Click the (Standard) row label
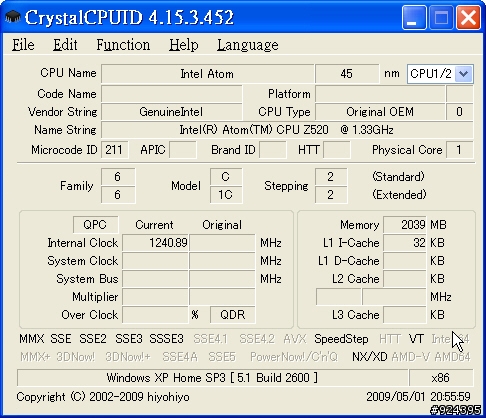The image size is (486, 418). point(398,177)
